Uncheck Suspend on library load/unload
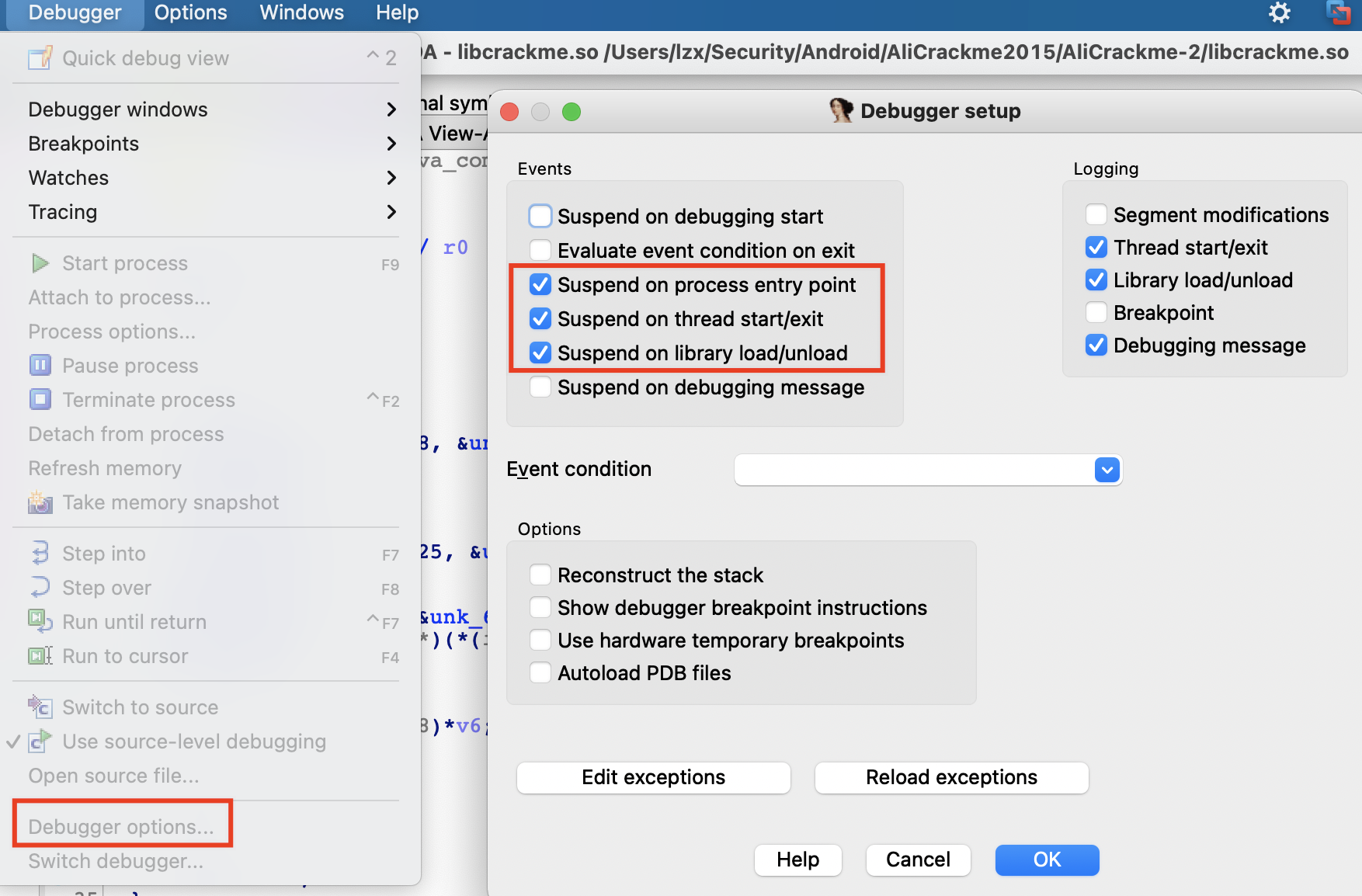The width and height of the screenshot is (1362, 896). [540, 353]
